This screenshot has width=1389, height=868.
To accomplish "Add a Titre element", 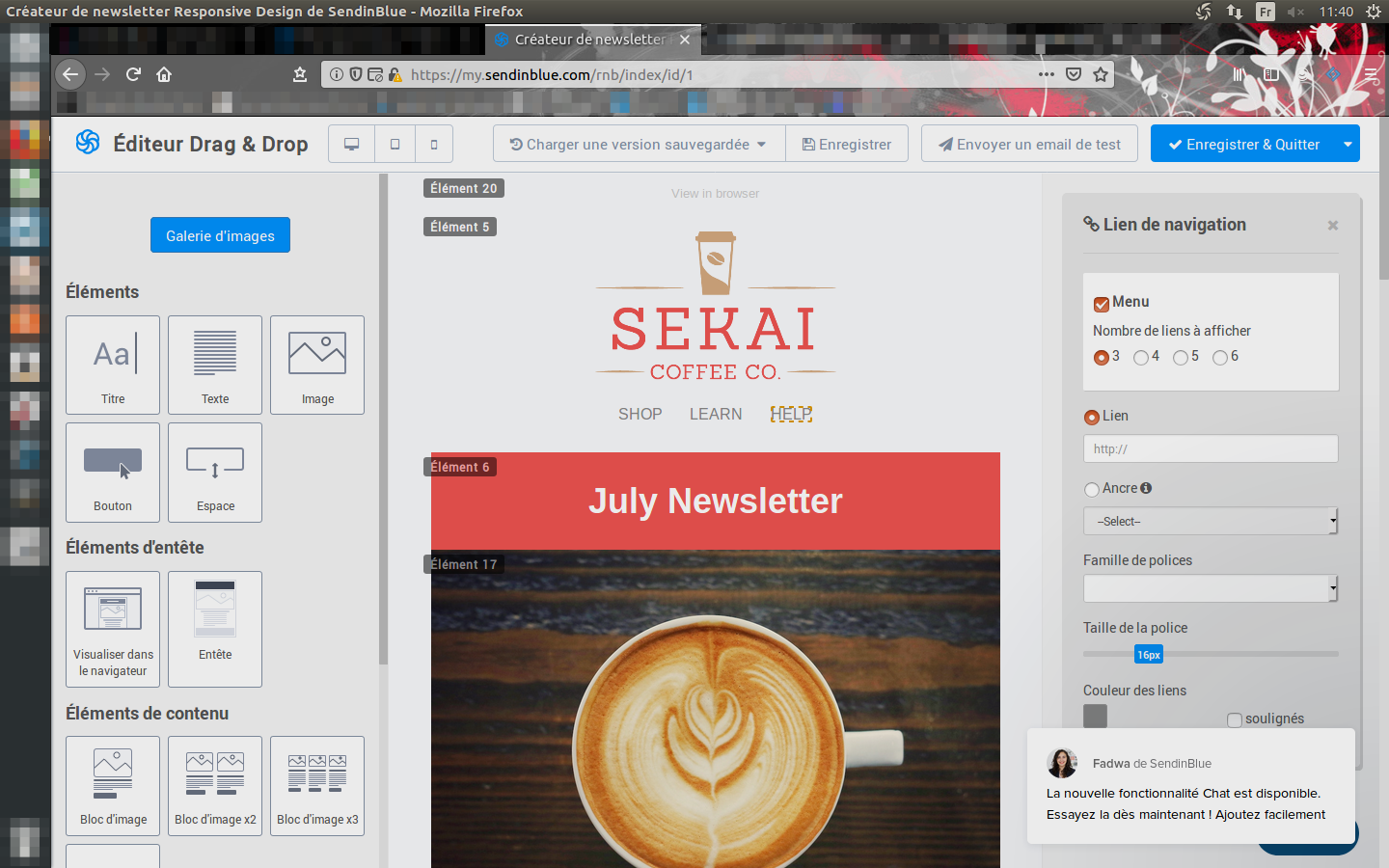I will pos(113,365).
